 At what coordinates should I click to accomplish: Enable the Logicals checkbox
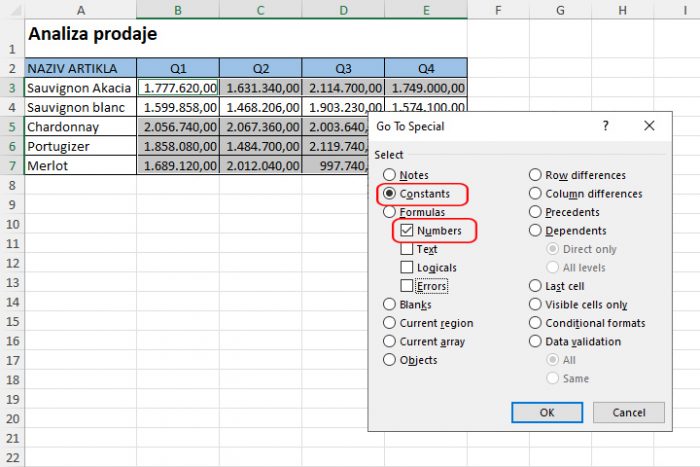407,268
